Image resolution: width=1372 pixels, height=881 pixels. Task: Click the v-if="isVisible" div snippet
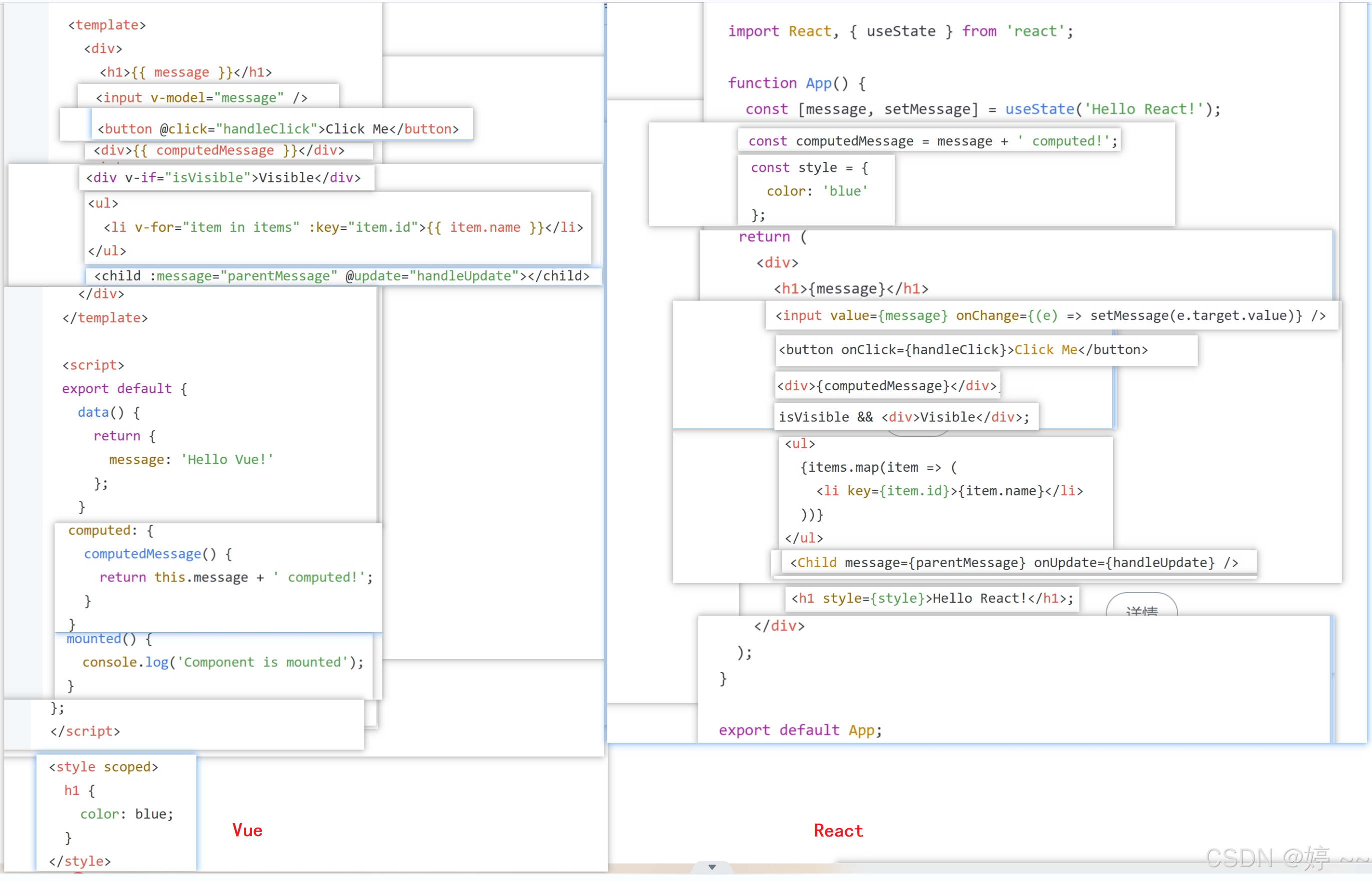pos(223,178)
